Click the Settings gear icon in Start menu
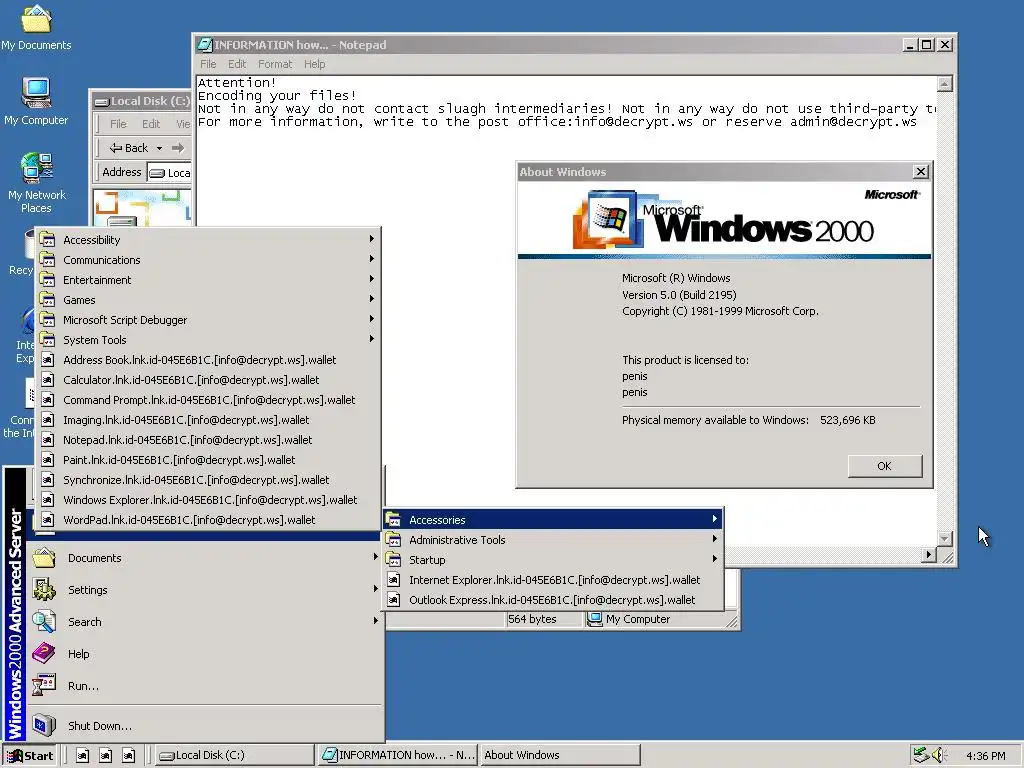The height and width of the screenshot is (768, 1024). pos(44,590)
